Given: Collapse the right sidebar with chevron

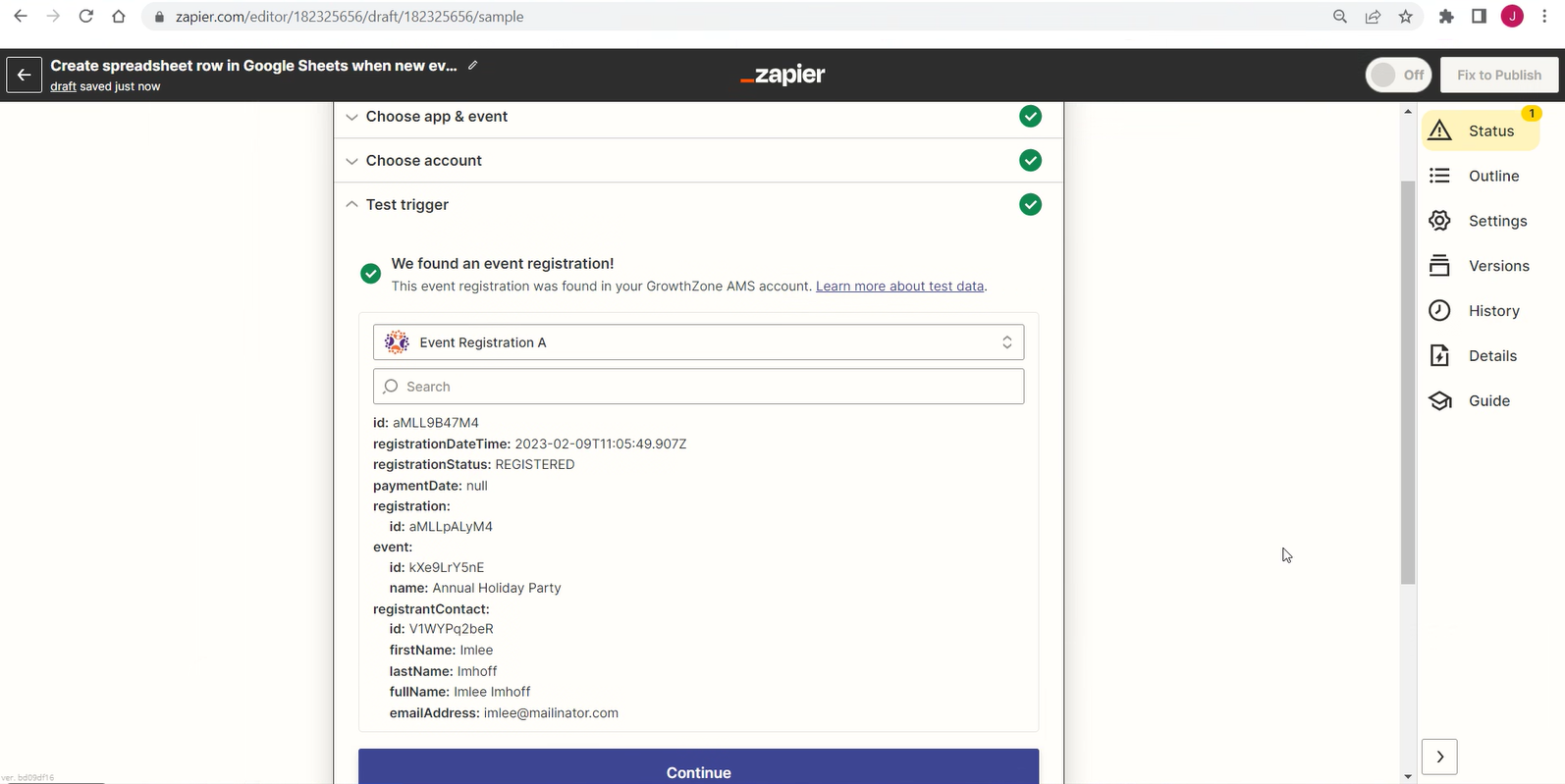Looking at the screenshot, I should (x=1439, y=757).
